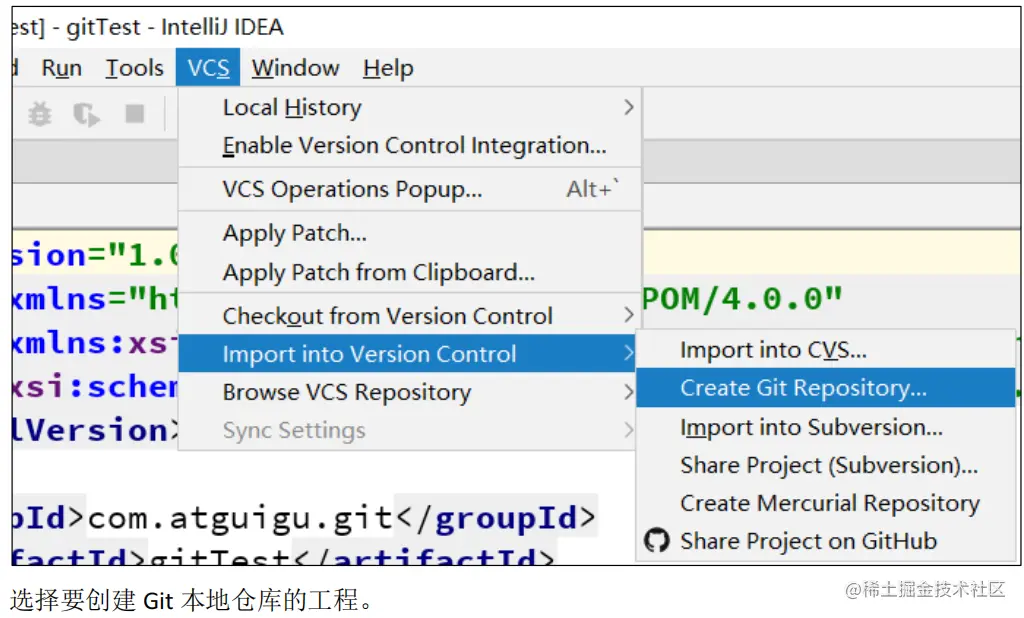Select Share Project on GitHub
The image size is (1024, 618).
tap(825, 541)
